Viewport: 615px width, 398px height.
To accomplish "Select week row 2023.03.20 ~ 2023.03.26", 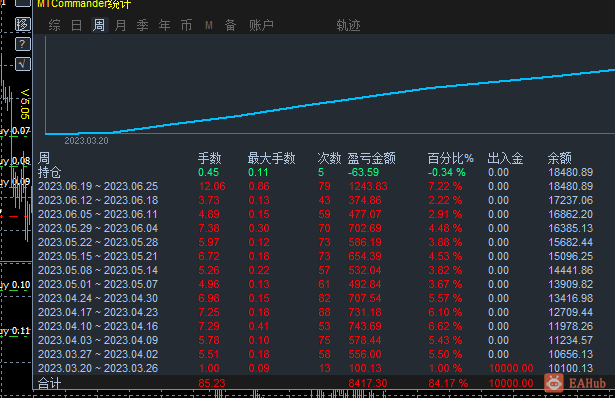I will pos(316,368).
